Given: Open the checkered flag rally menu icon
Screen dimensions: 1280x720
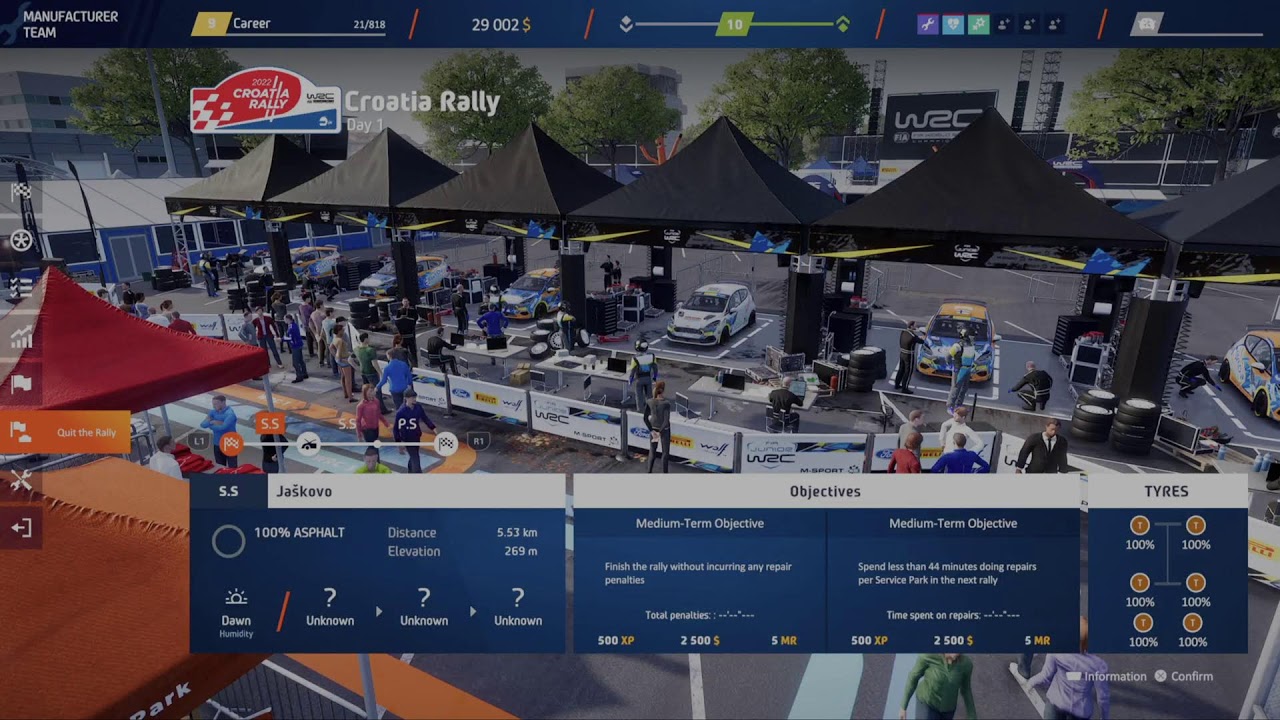Looking at the screenshot, I should (21, 192).
